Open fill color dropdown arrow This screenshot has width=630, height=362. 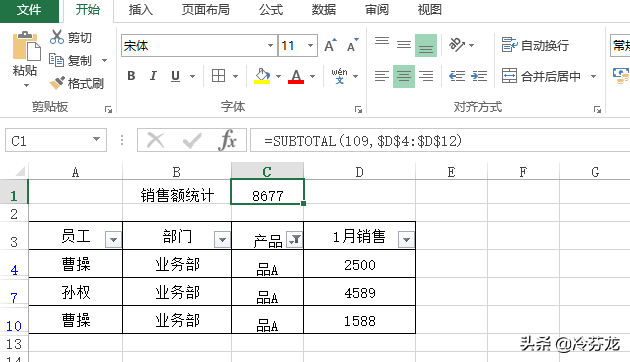(278, 76)
